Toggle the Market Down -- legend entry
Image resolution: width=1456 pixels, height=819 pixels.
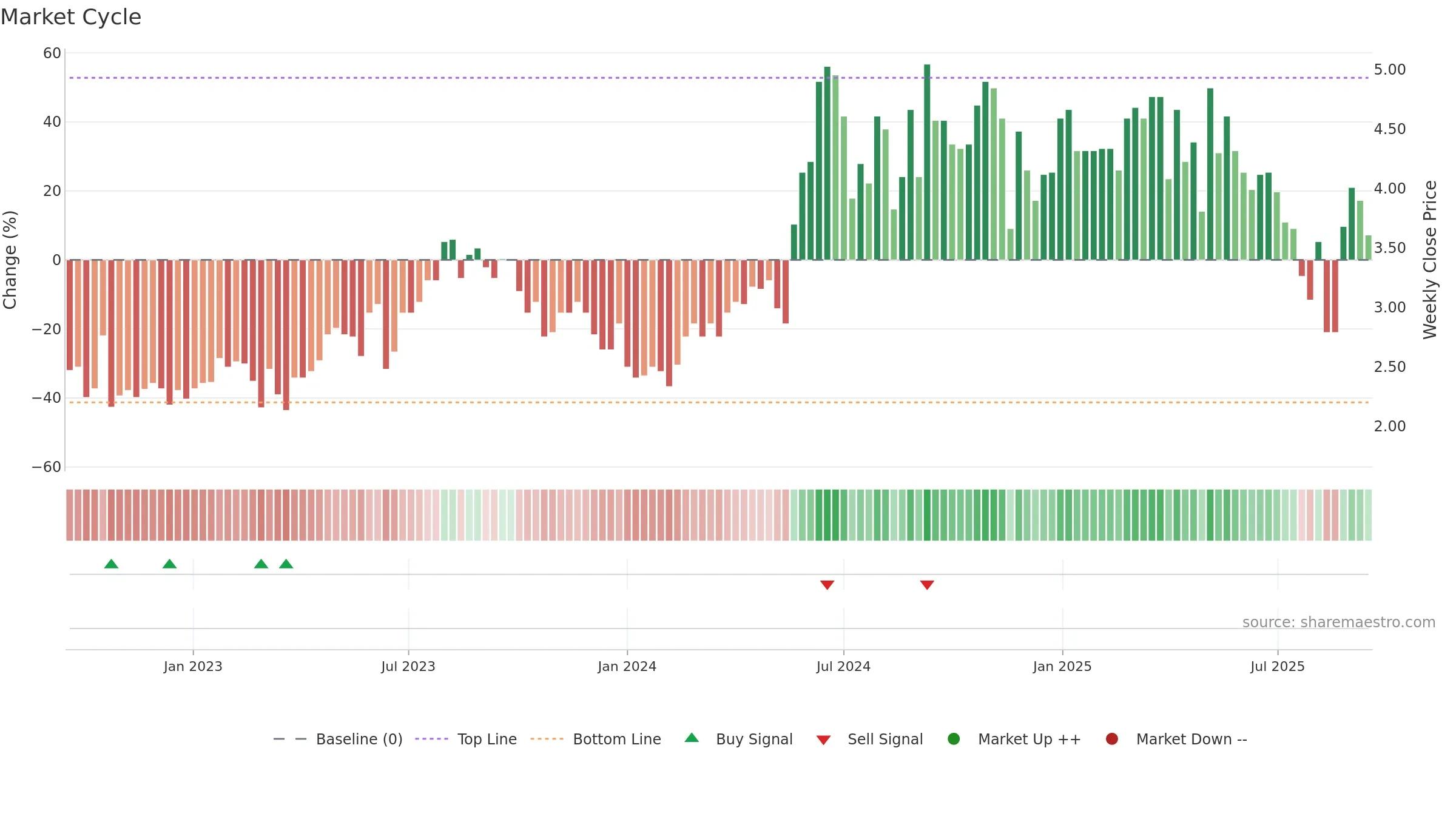click(x=1176, y=739)
